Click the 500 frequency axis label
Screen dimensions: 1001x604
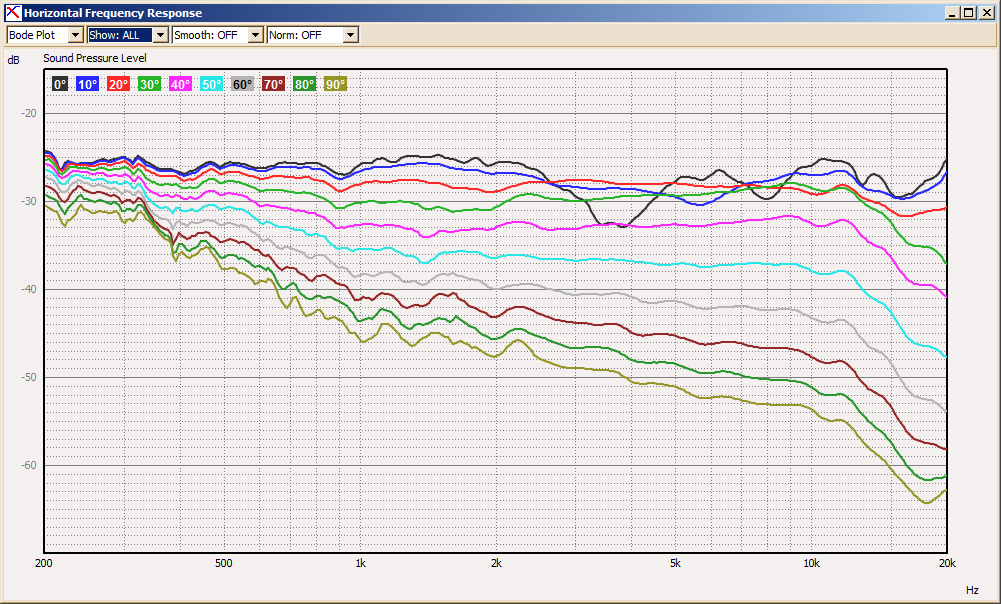pos(223,563)
